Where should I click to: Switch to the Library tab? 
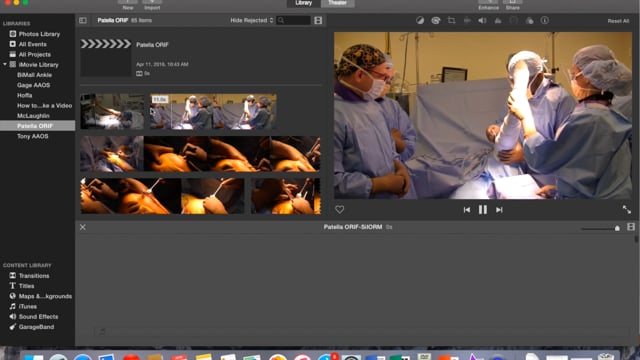click(x=303, y=3)
